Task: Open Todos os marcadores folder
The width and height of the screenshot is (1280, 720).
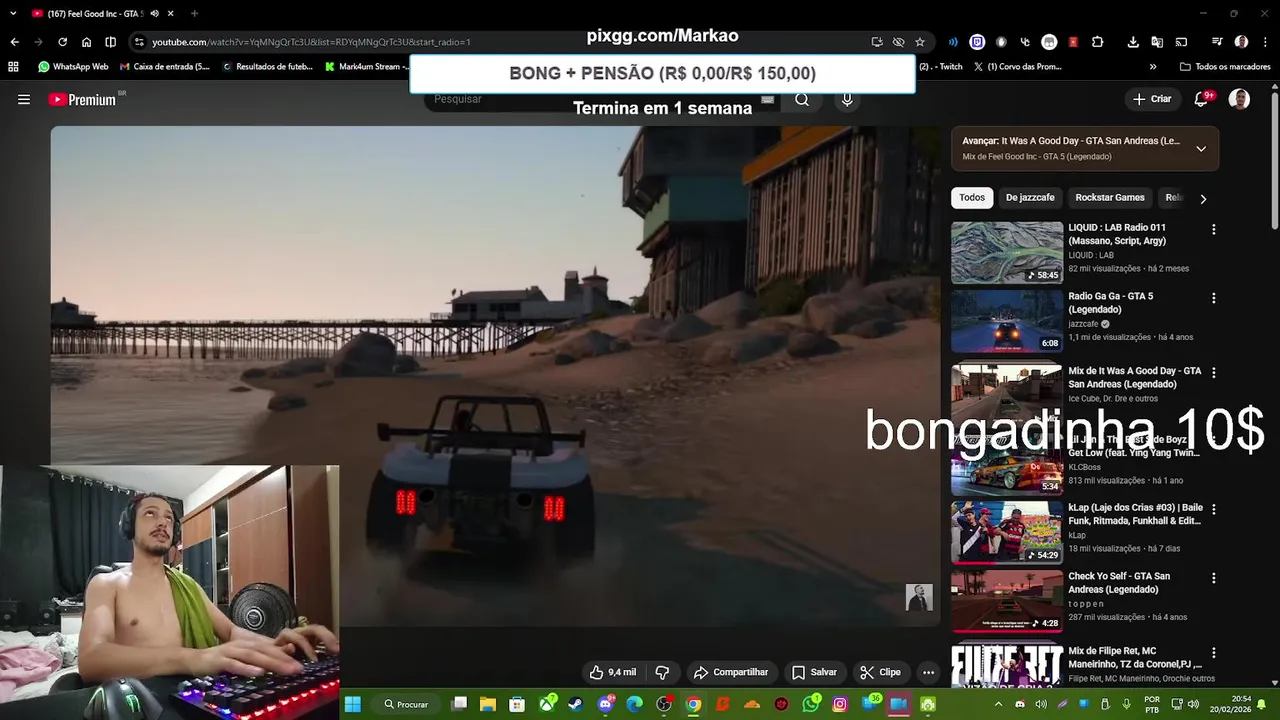Action: pos(1225,67)
